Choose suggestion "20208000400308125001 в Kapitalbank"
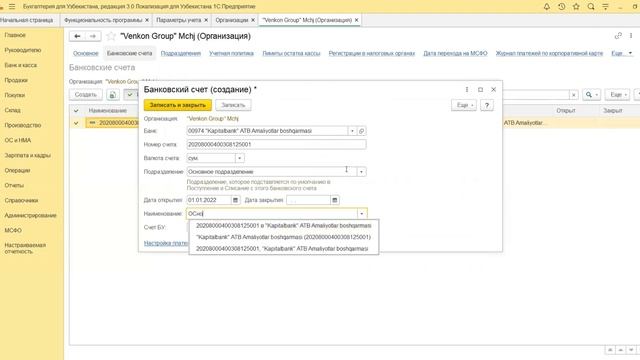 tap(283, 226)
